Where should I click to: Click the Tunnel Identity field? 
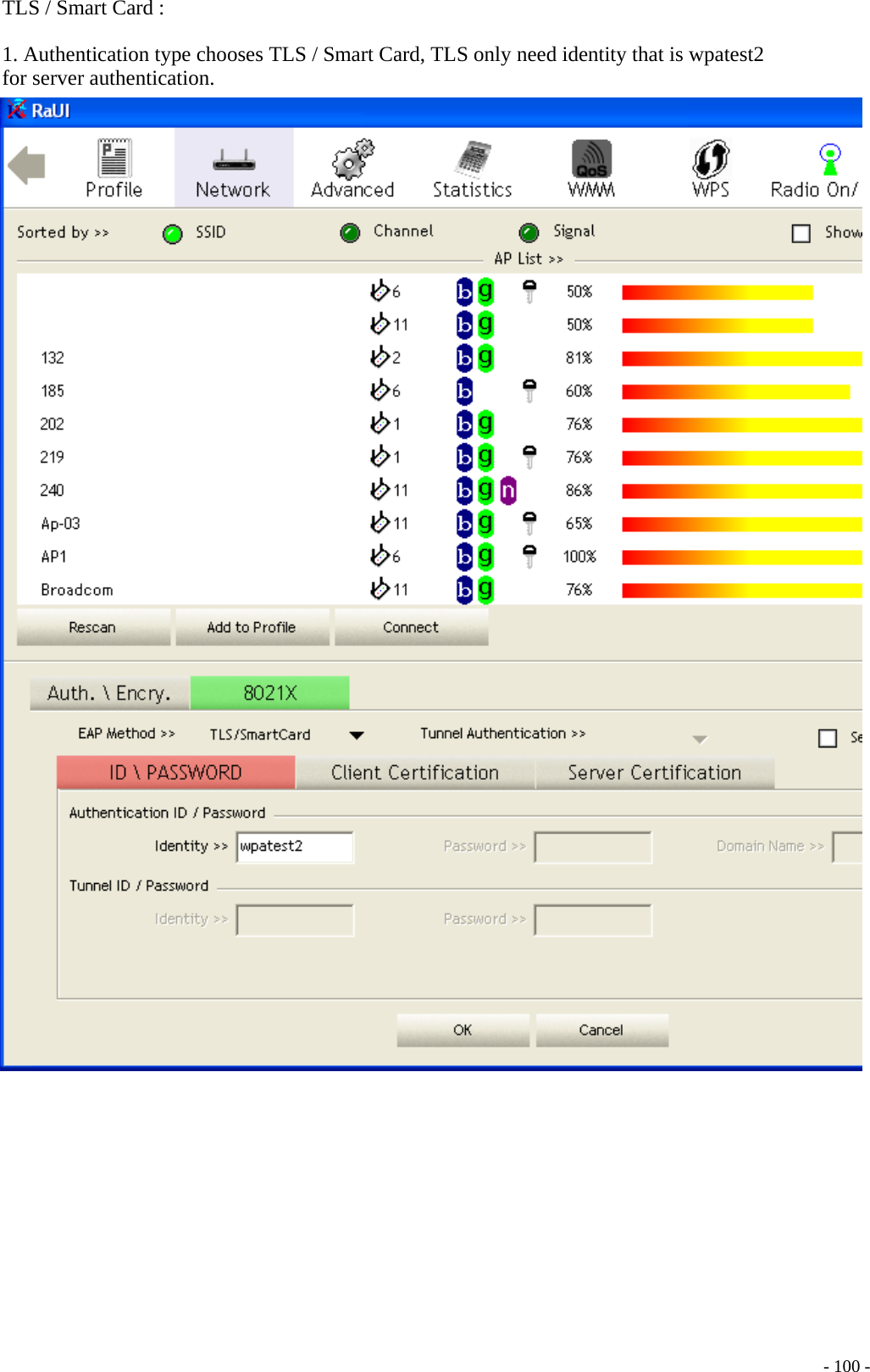[295, 919]
